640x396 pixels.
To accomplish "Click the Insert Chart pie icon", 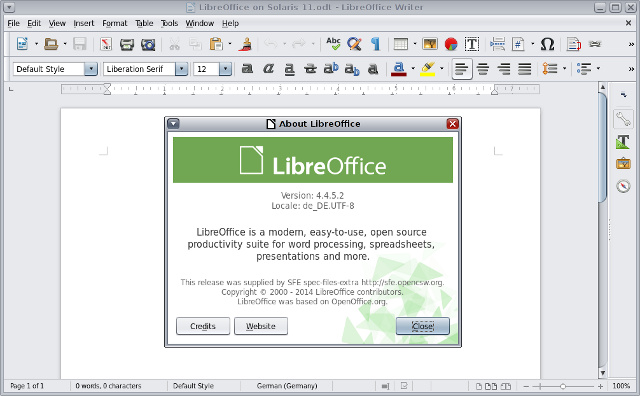I will 451,44.
